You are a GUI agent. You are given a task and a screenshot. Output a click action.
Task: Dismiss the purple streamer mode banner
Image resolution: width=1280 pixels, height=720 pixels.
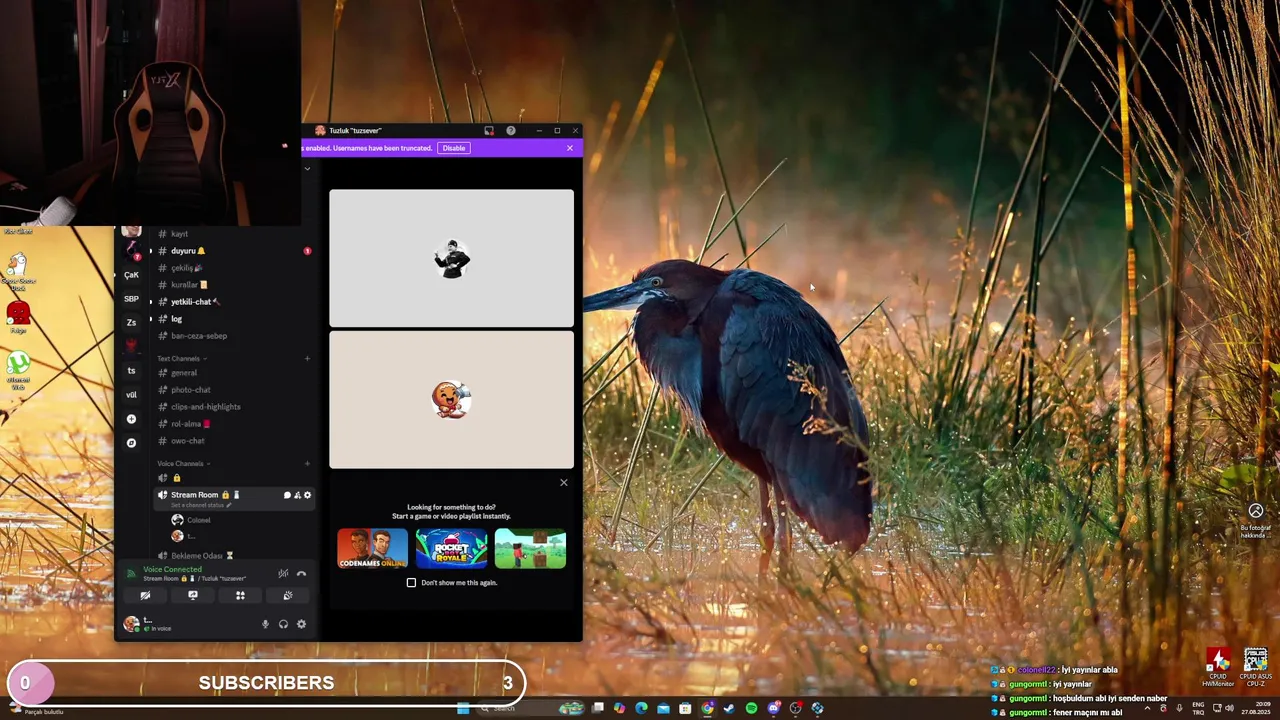pos(570,148)
